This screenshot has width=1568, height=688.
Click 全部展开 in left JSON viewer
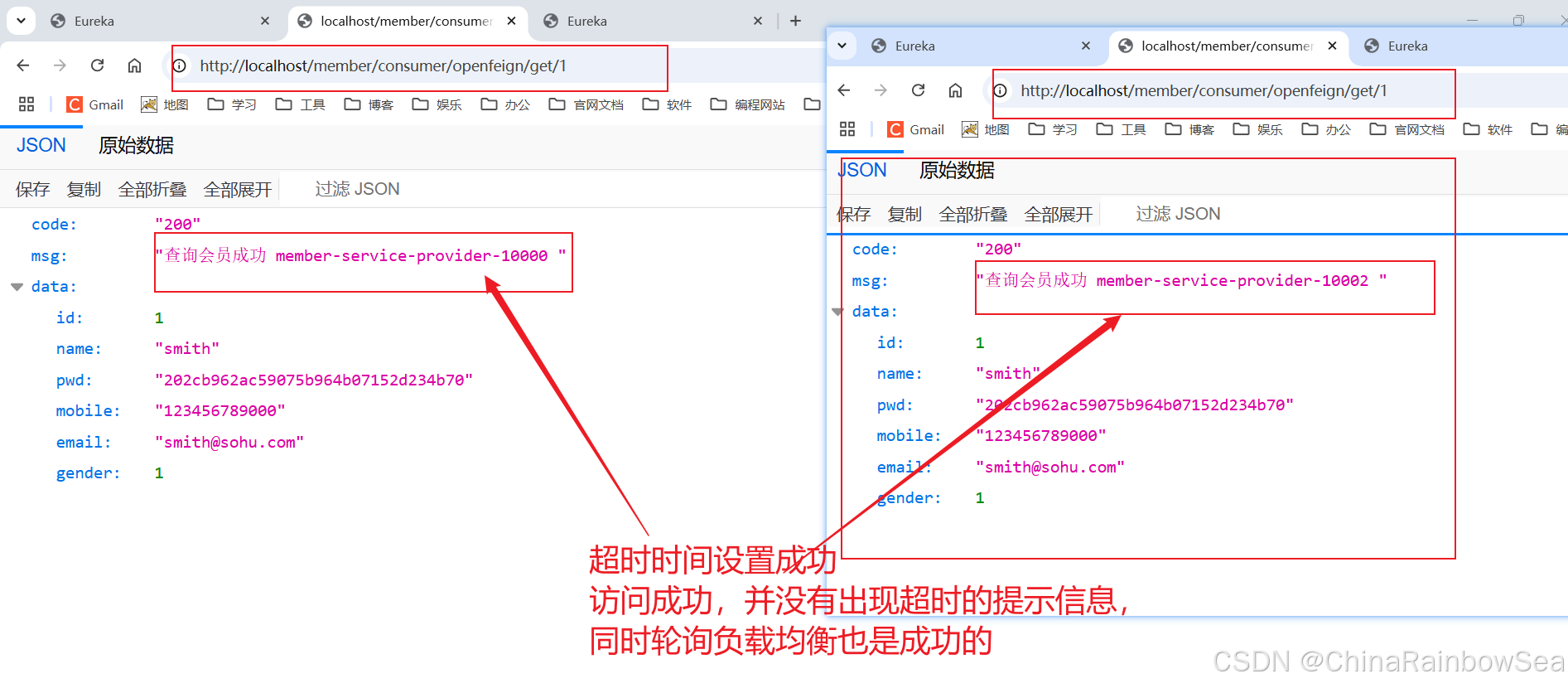(x=238, y=189)
